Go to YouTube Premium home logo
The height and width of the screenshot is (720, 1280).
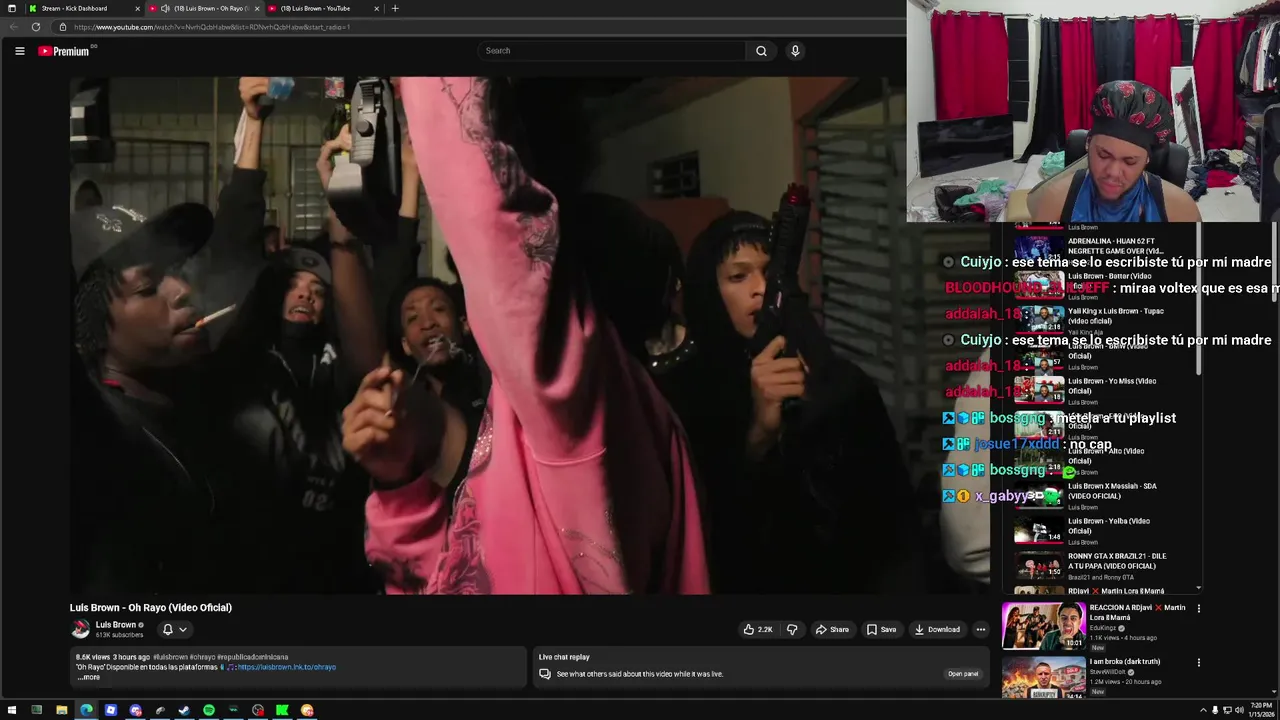(64, 51)
